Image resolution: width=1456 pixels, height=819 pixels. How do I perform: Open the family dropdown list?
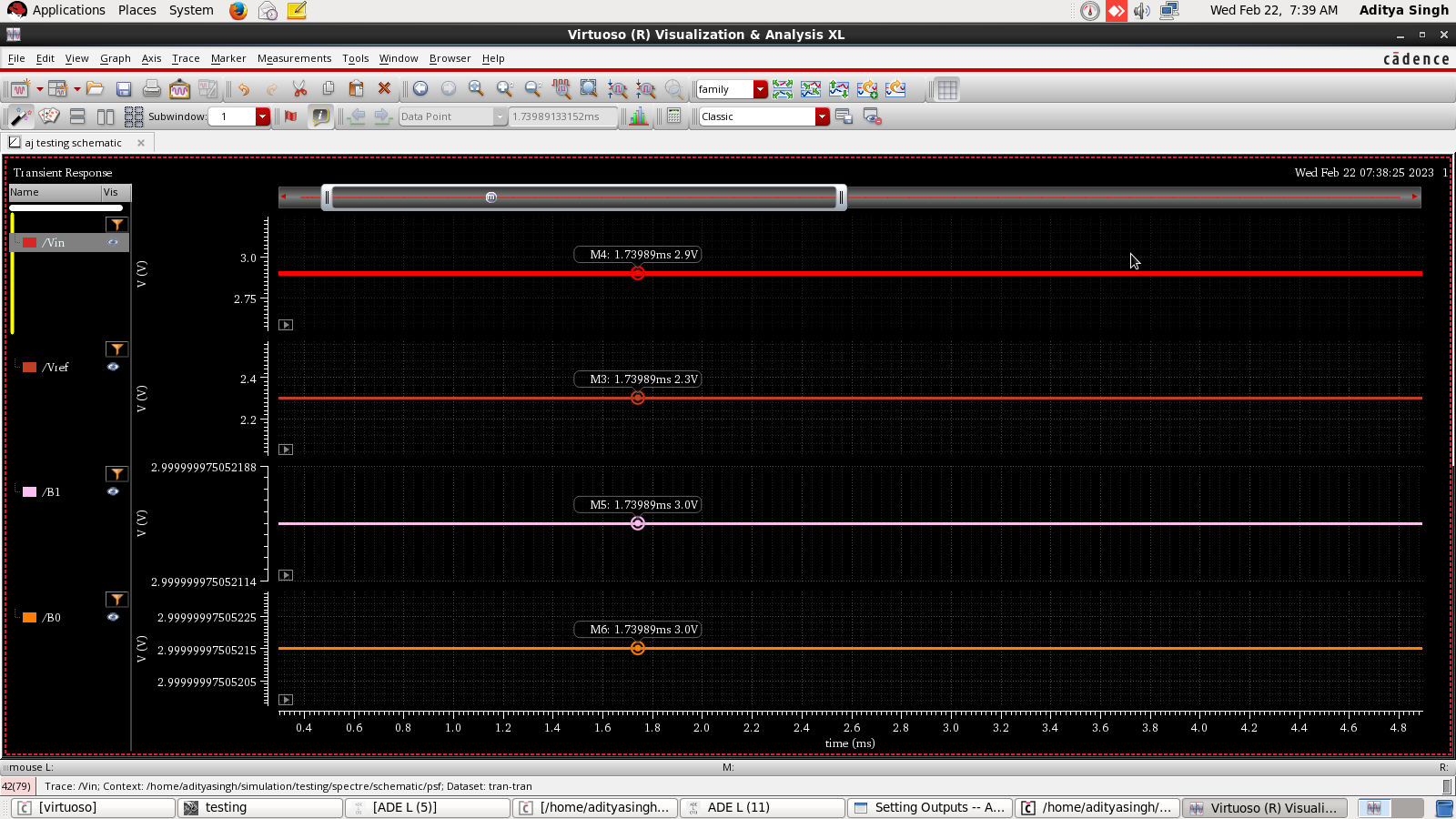[x=761, y=89]
